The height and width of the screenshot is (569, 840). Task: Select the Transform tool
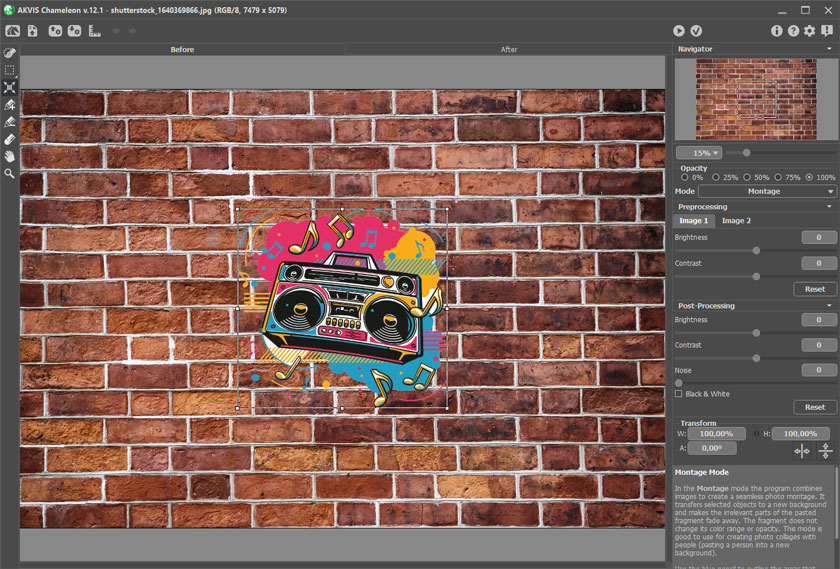tap(10, 87)
